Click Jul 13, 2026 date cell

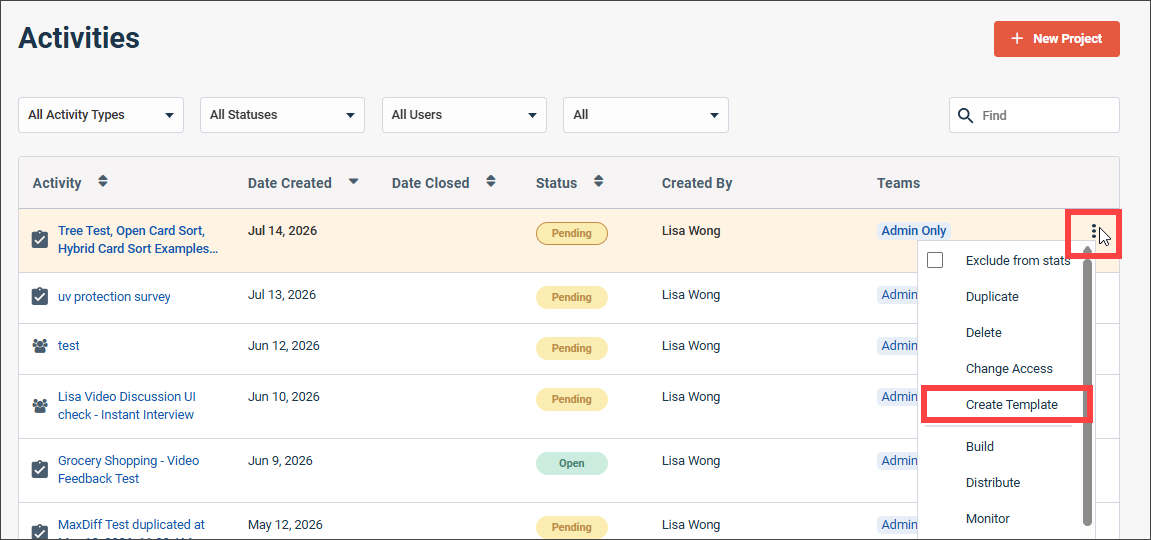(x=282, y=295)
